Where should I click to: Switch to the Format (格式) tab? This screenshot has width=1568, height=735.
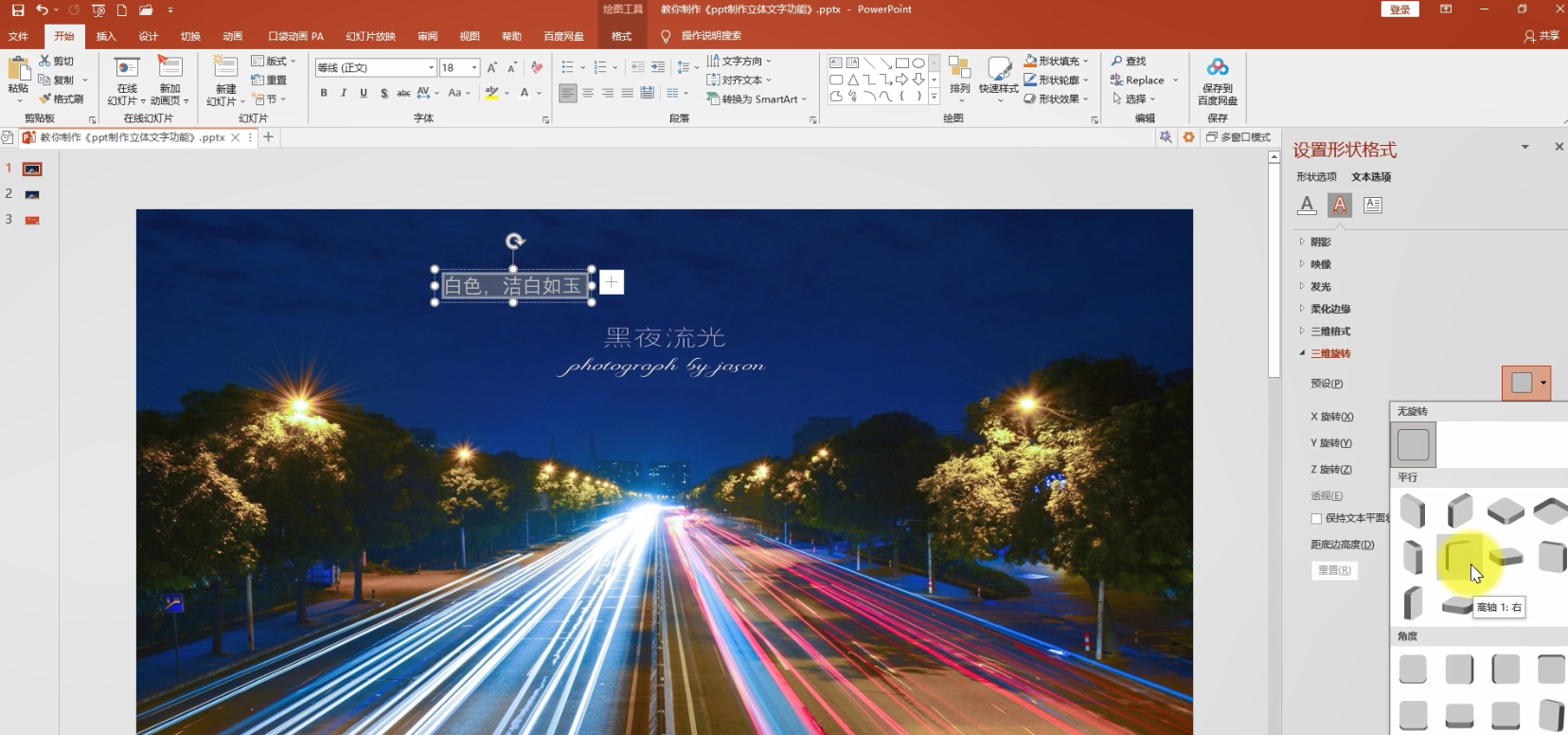[621, 36]
